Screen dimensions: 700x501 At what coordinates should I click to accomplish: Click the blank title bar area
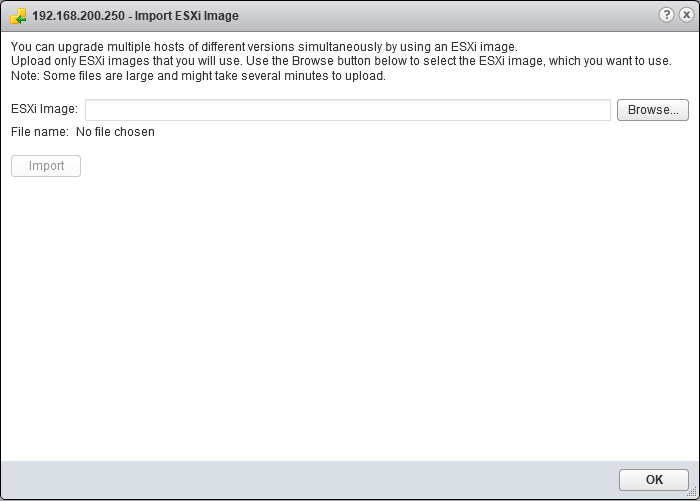click(x=450, y=16)
